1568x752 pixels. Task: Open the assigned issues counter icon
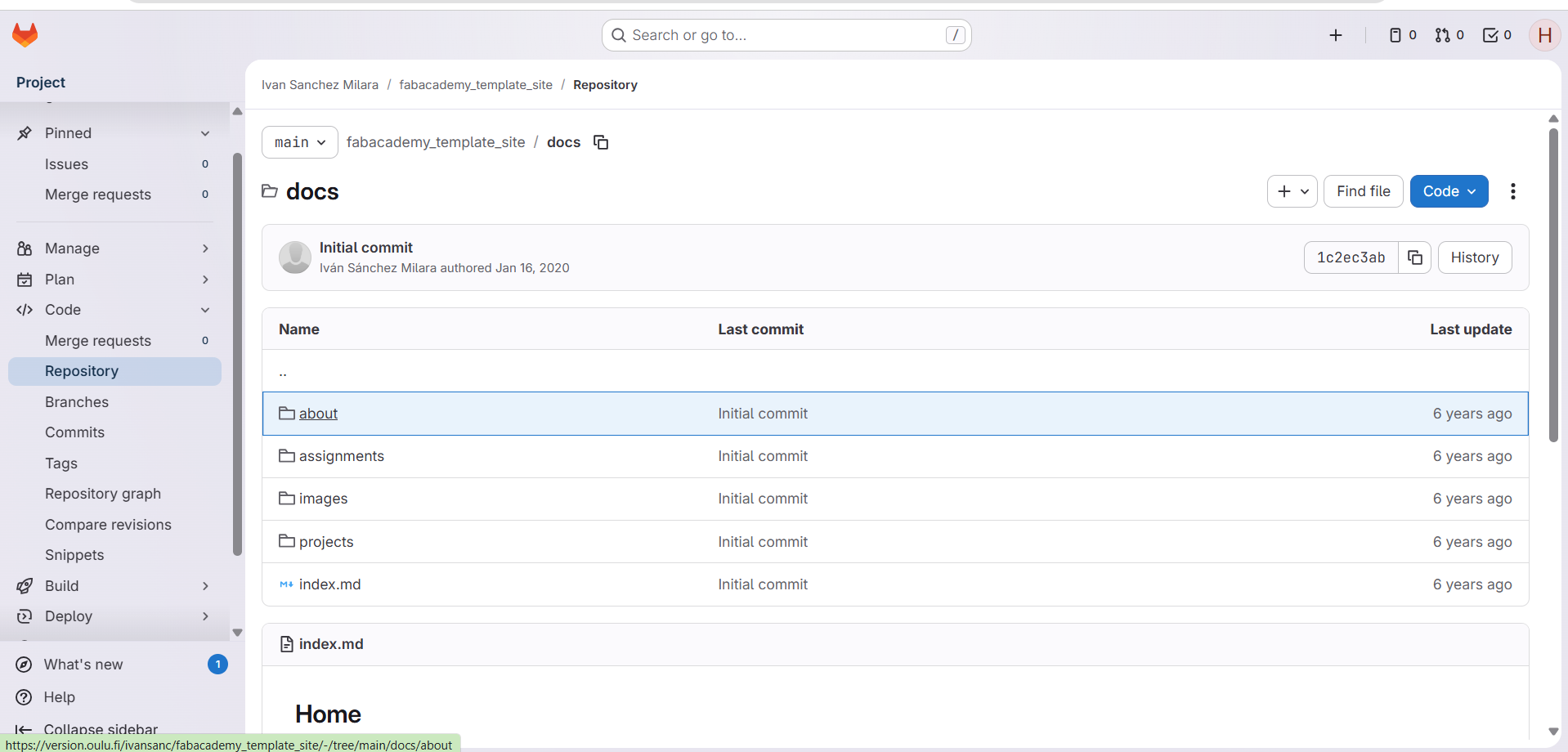[x=1402, y=35]
